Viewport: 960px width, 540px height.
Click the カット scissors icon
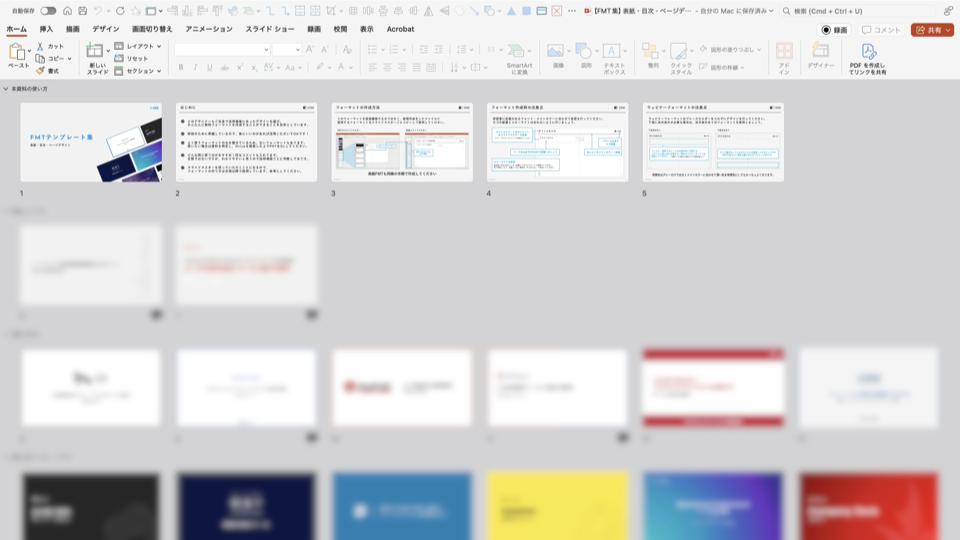[41, 46]
